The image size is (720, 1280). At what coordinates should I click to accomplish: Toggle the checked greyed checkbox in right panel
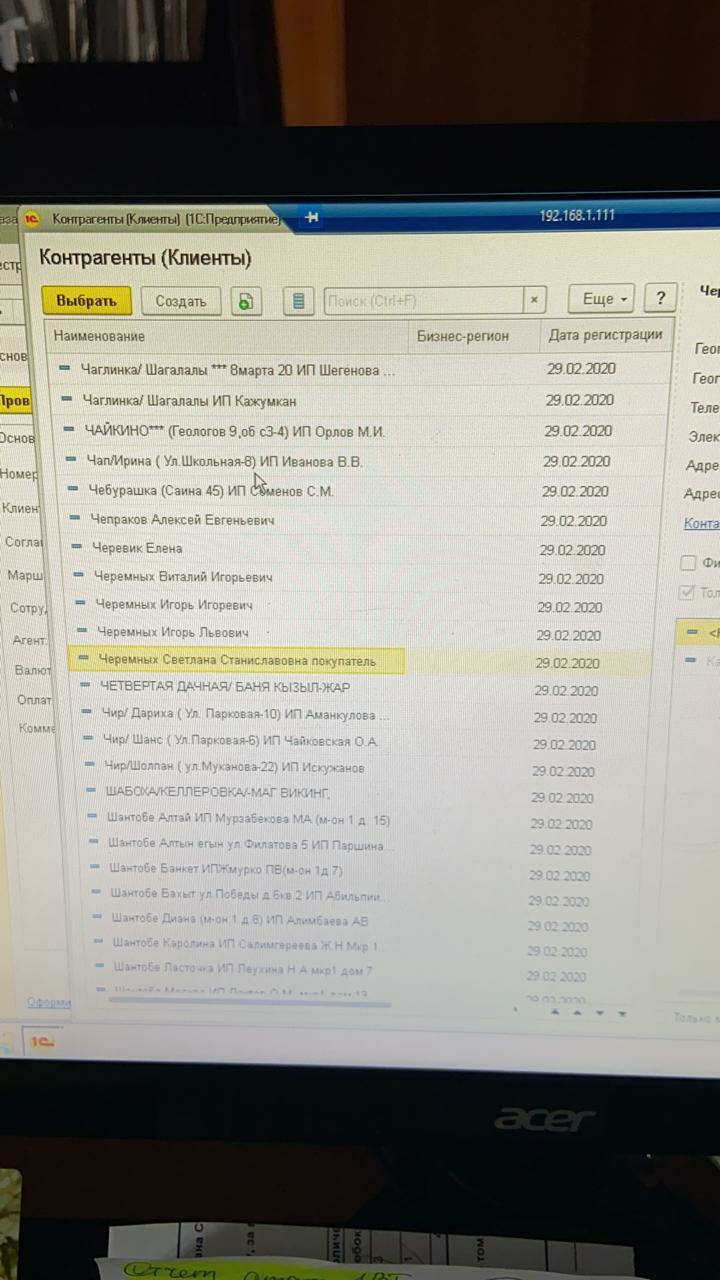point(686,592)
